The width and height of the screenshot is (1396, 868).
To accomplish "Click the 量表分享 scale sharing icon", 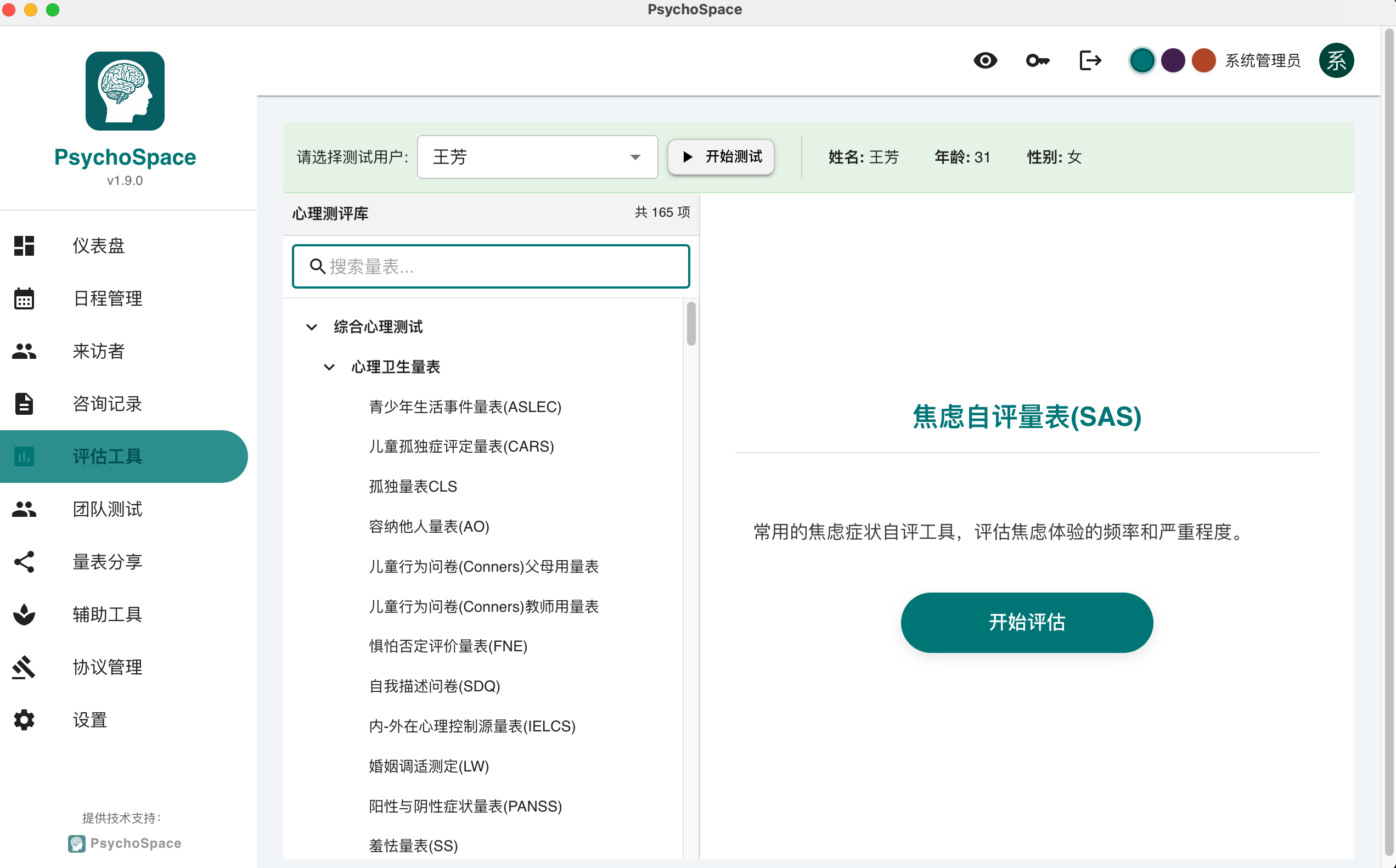I will click(x=24, y=562).
